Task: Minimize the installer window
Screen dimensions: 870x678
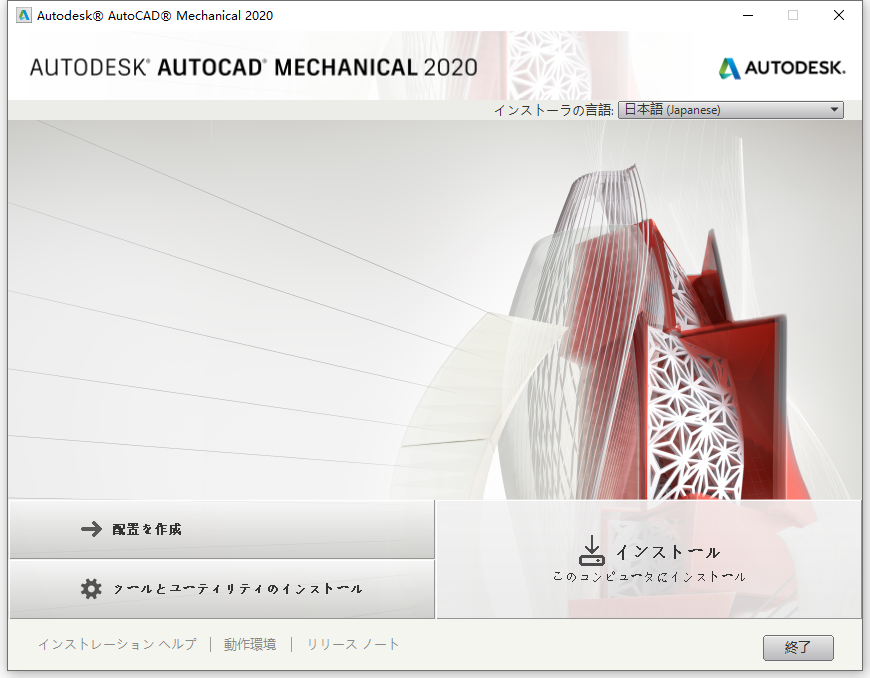Action: (x=748, y=16)
